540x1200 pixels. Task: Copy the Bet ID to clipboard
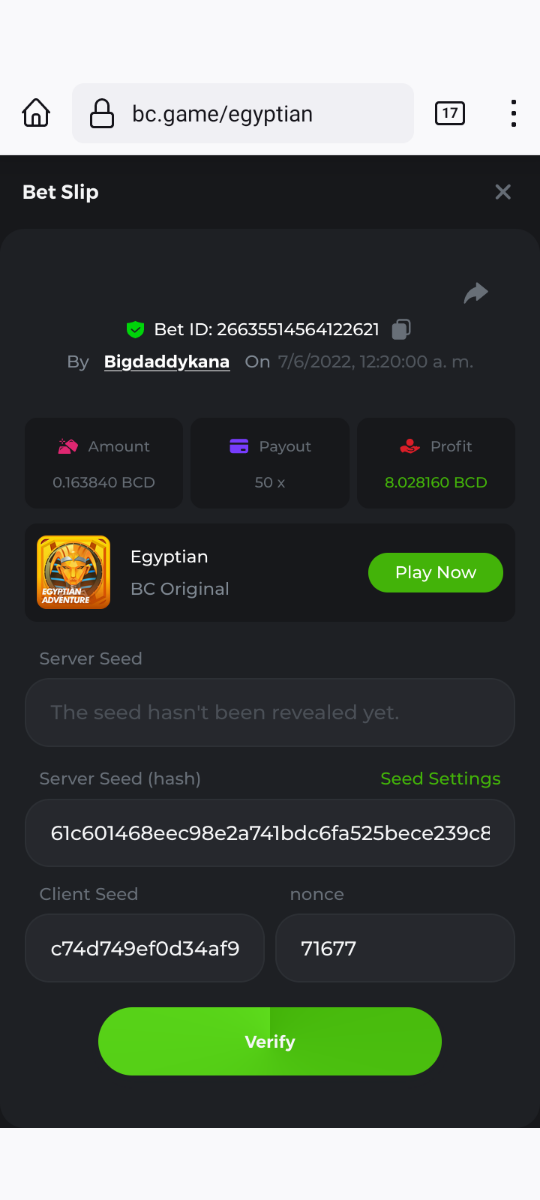(x=401, y=329)
